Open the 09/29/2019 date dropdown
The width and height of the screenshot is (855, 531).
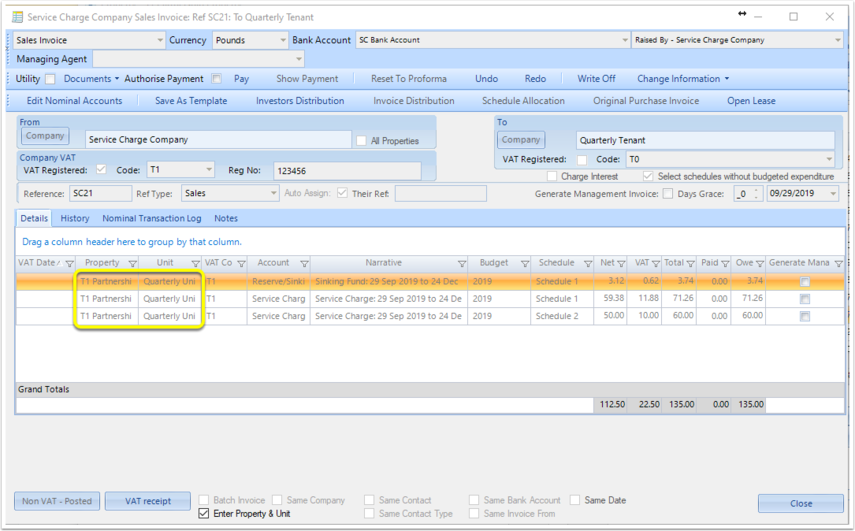833,194
